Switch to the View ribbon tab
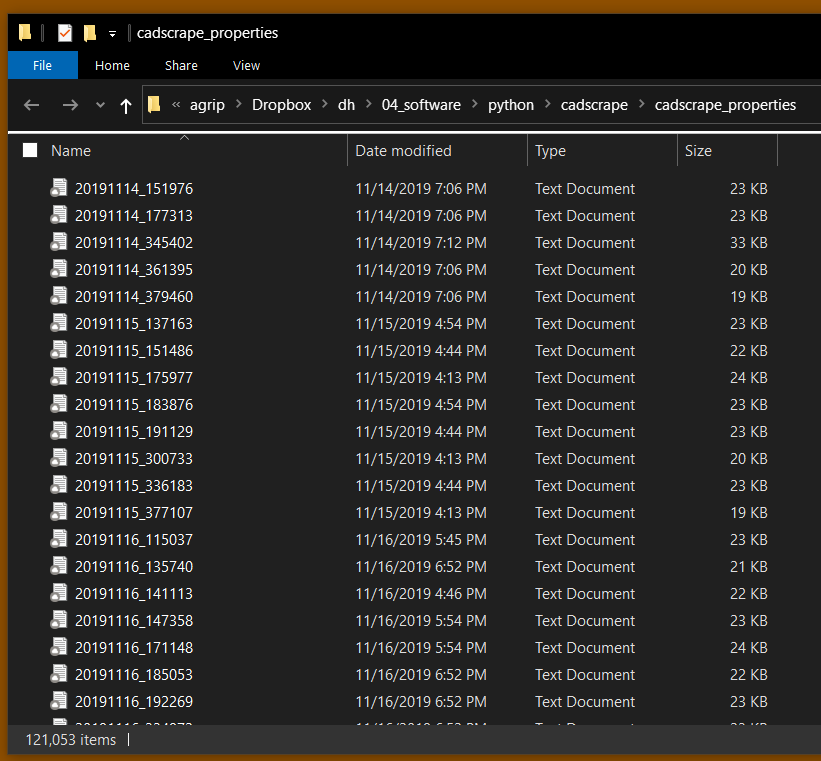The width and height of the screenshot is (821, 761). 246,65
